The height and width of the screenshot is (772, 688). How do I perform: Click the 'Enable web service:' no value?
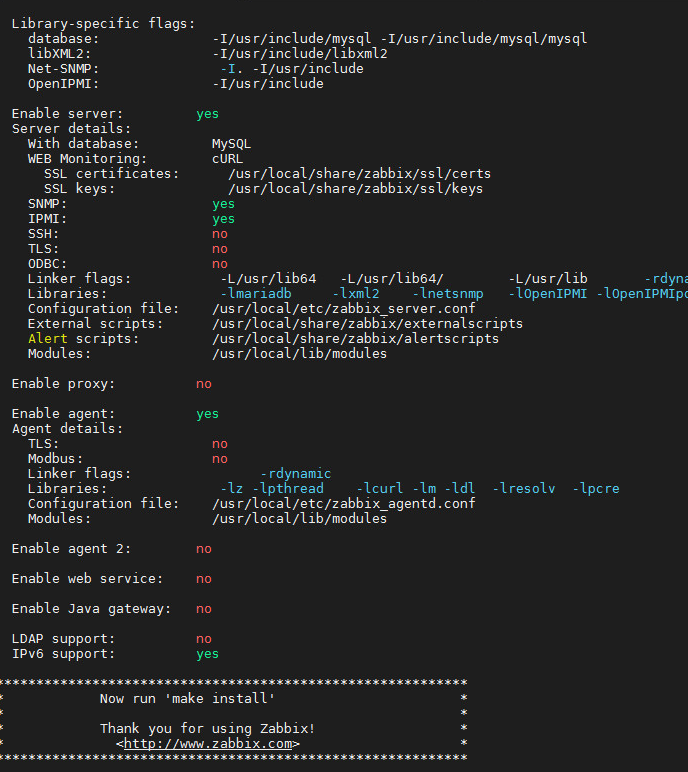coord(204,579)
